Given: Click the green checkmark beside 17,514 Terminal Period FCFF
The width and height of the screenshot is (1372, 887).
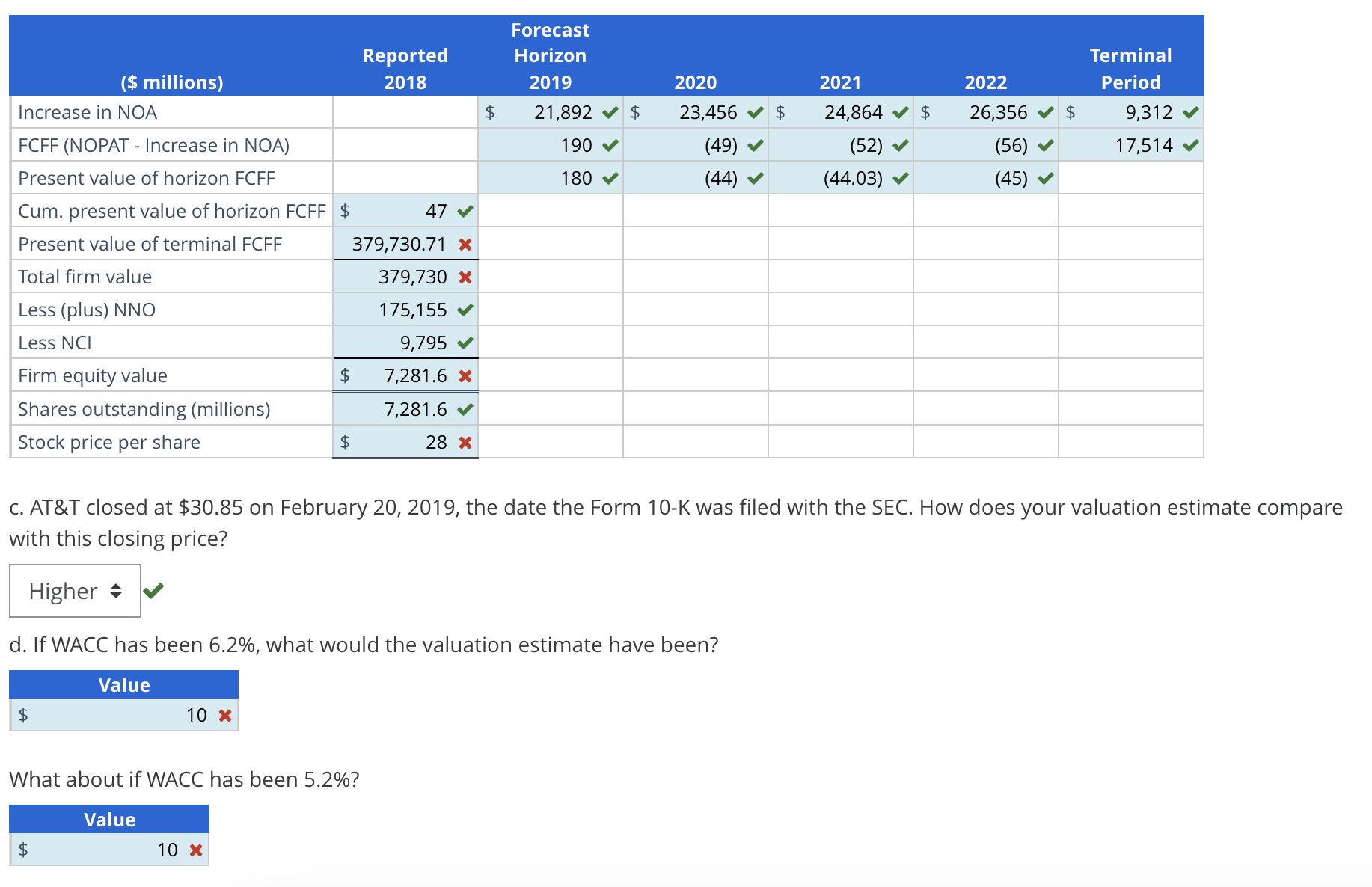Looking at the screenshot, I should click(x=1192, y=145).
